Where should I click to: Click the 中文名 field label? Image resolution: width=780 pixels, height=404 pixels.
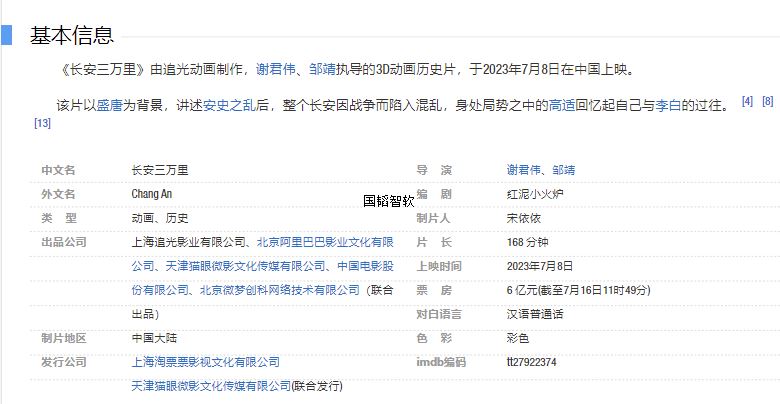tap(58, 170)
